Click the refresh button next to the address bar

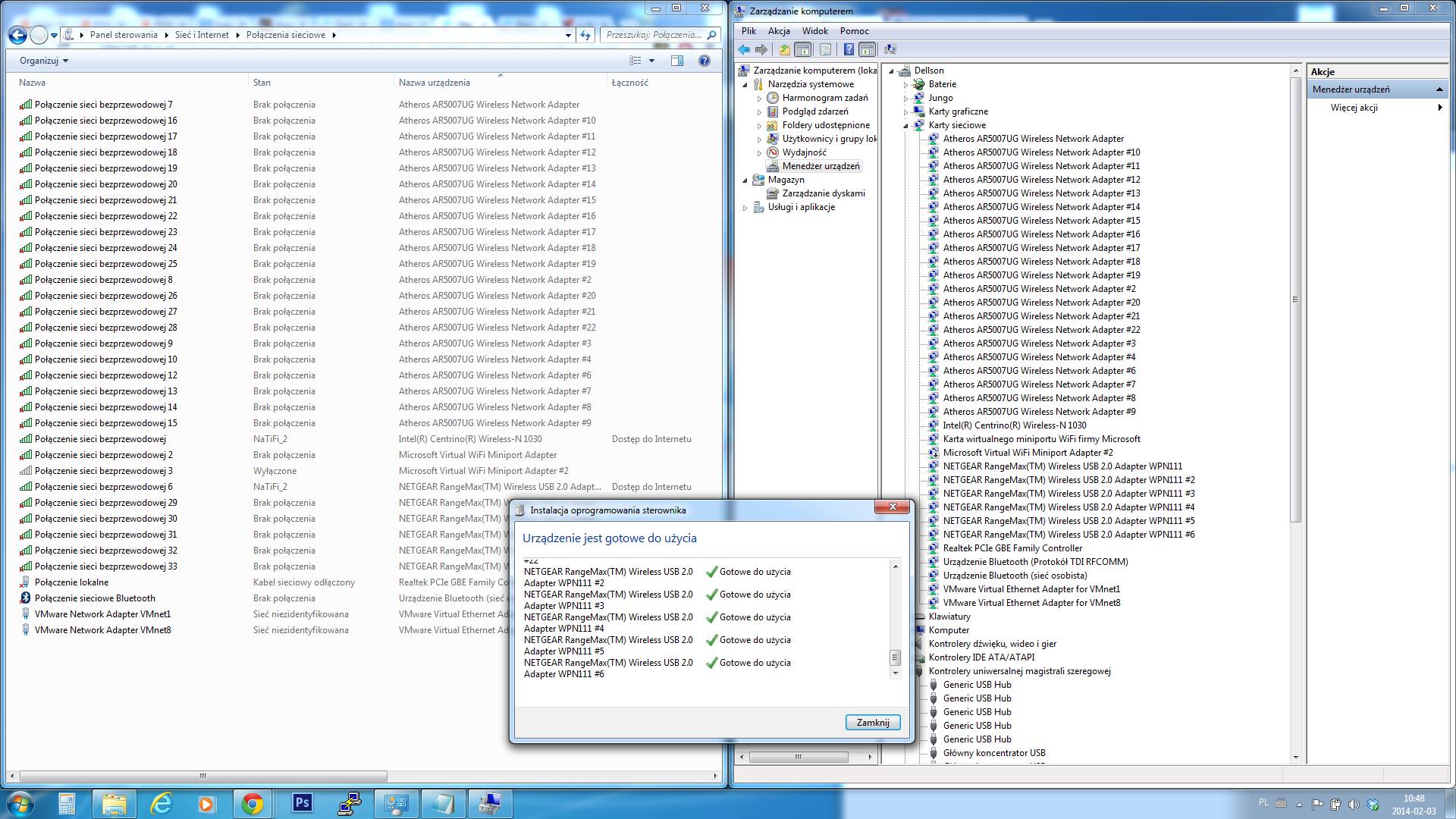pyautogui.click(x=585, y=35)
